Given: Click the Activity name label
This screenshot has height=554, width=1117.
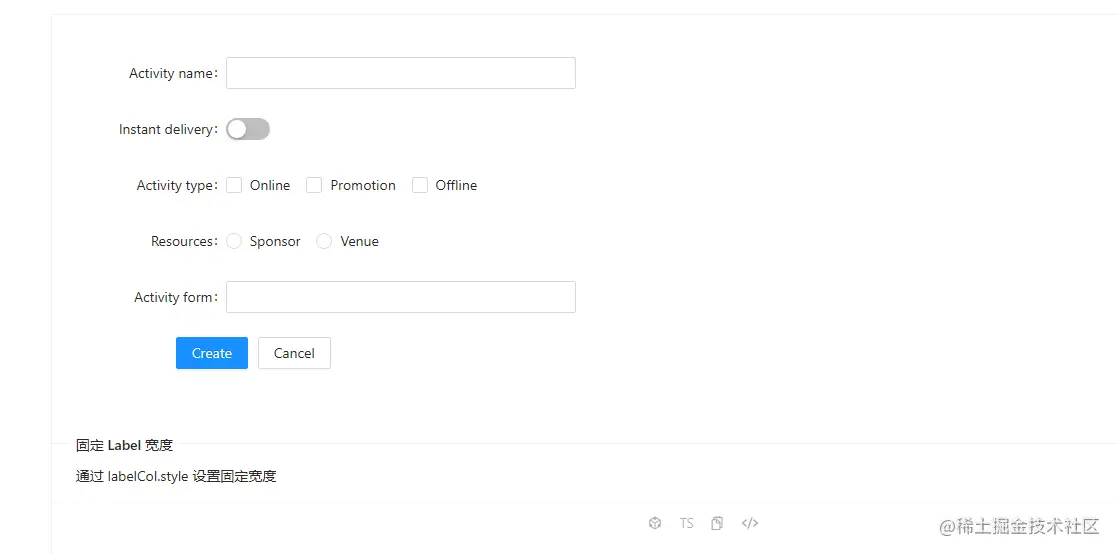Looking at the screenshot, I should coord(171,73).
